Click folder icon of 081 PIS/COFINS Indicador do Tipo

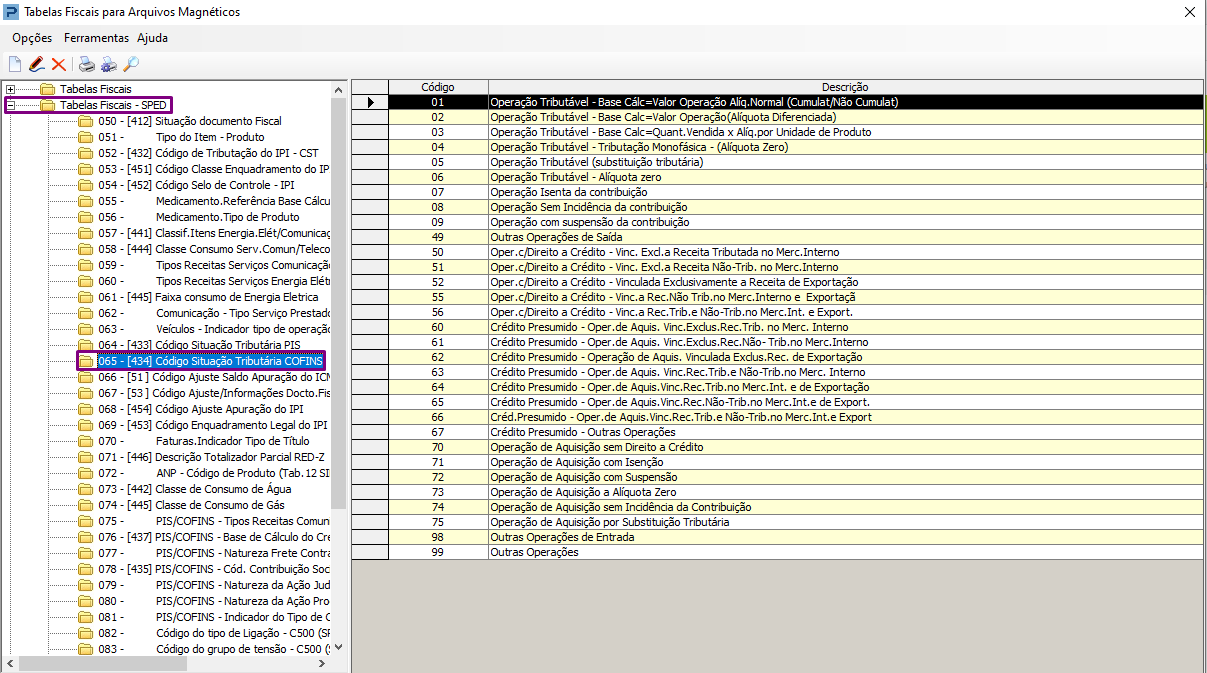[86, 617]
